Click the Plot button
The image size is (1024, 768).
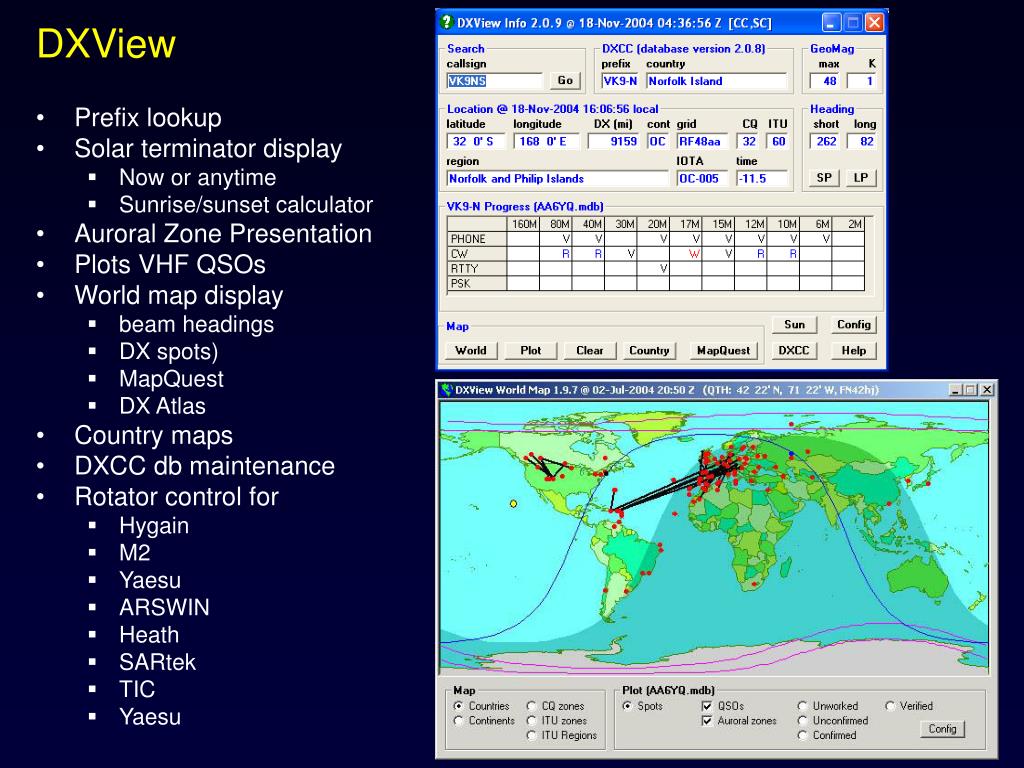[x=531, y=351]
